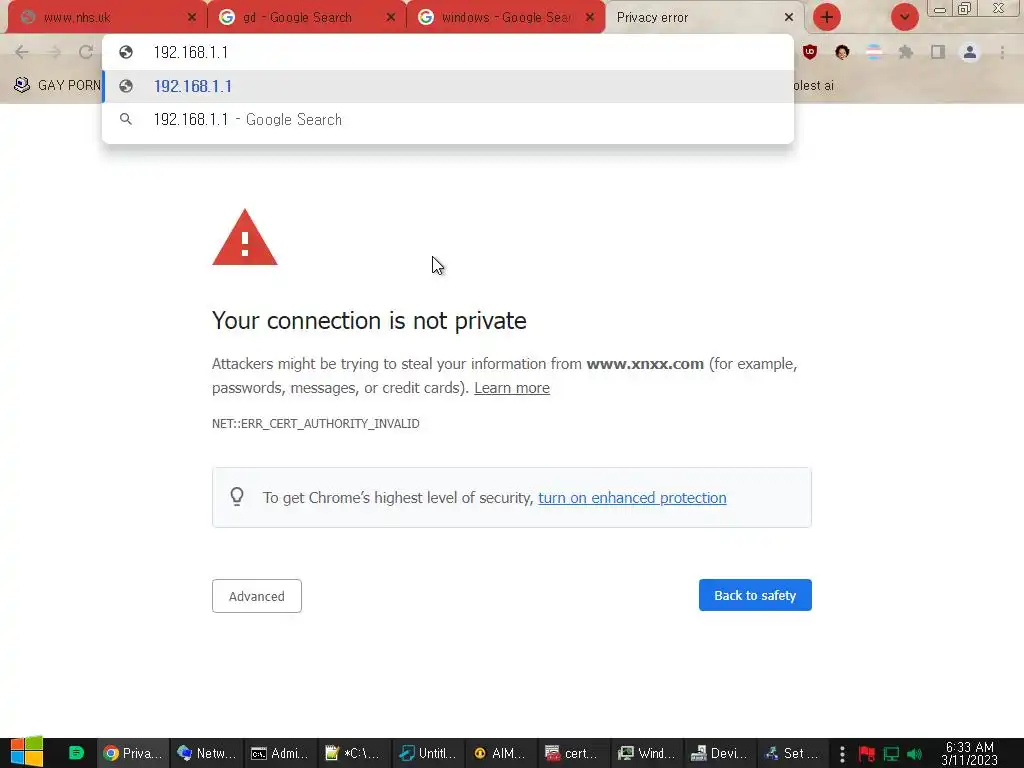Select the Privacy error tab

pyautogui.click(x=702, y=18)
